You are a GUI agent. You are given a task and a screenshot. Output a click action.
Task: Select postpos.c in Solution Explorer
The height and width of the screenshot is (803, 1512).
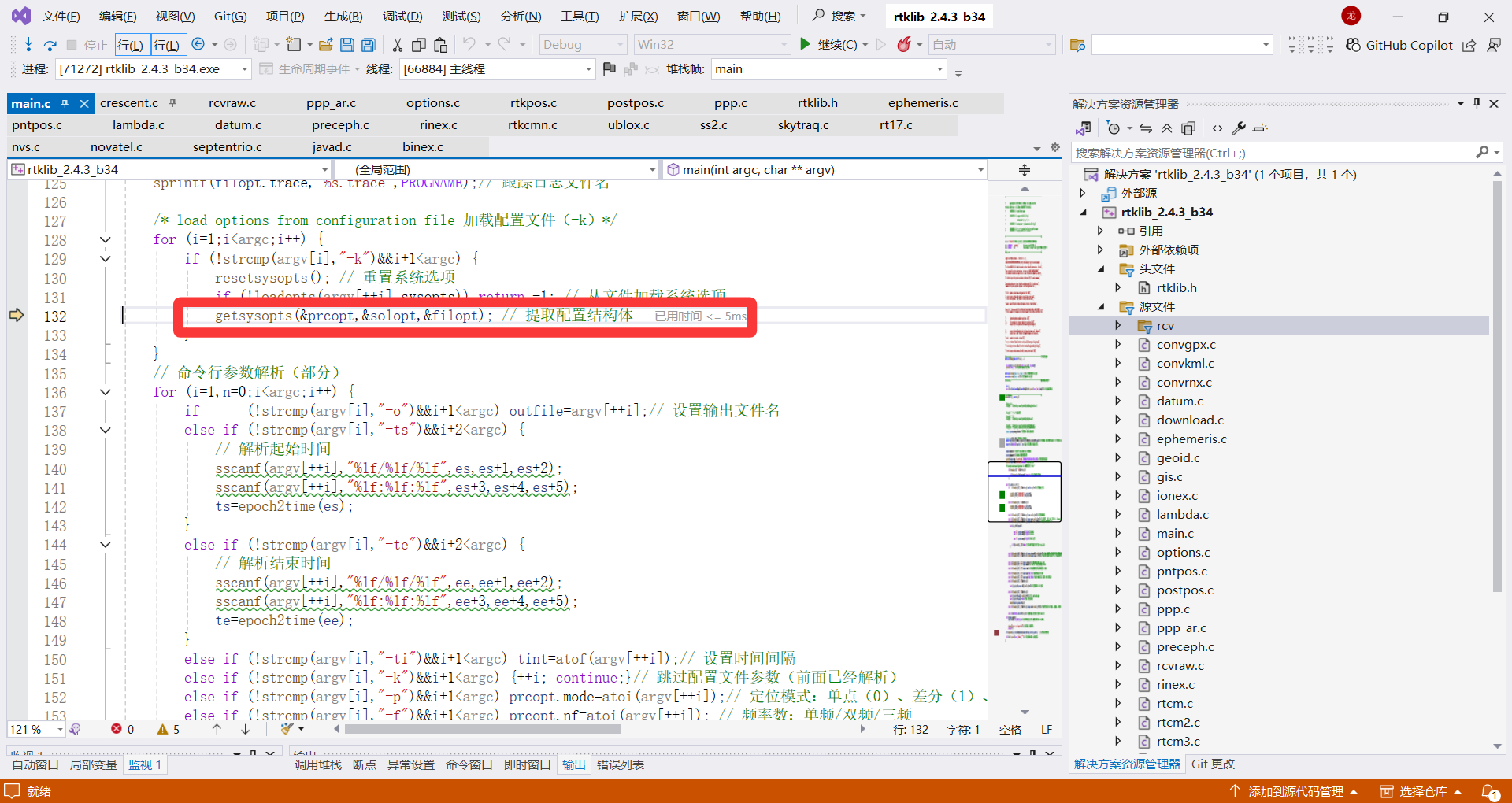1184,590
